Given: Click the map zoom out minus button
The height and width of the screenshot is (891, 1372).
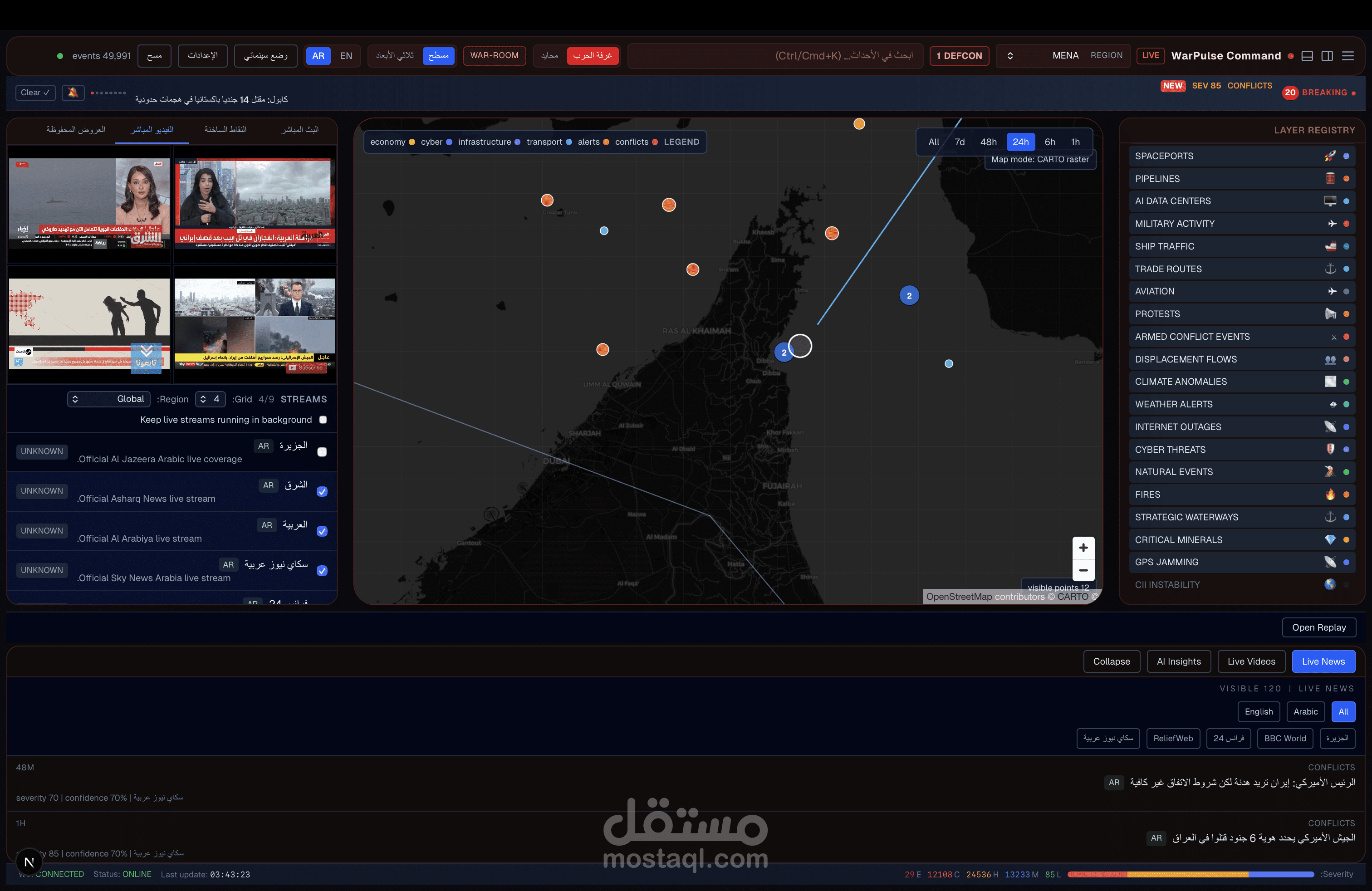Looking at the screenshot, I should point(1083,570).
